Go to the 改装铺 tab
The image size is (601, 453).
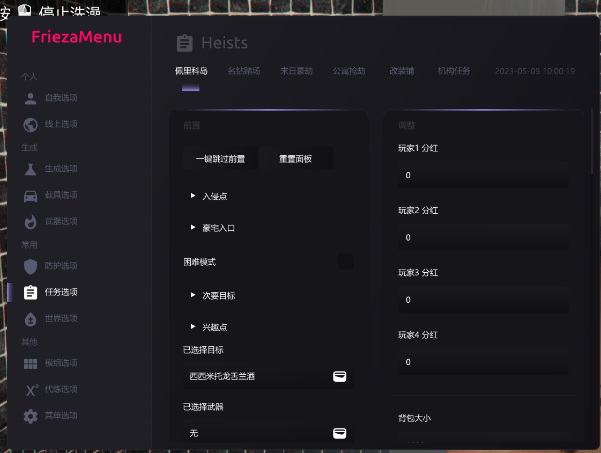402,71
